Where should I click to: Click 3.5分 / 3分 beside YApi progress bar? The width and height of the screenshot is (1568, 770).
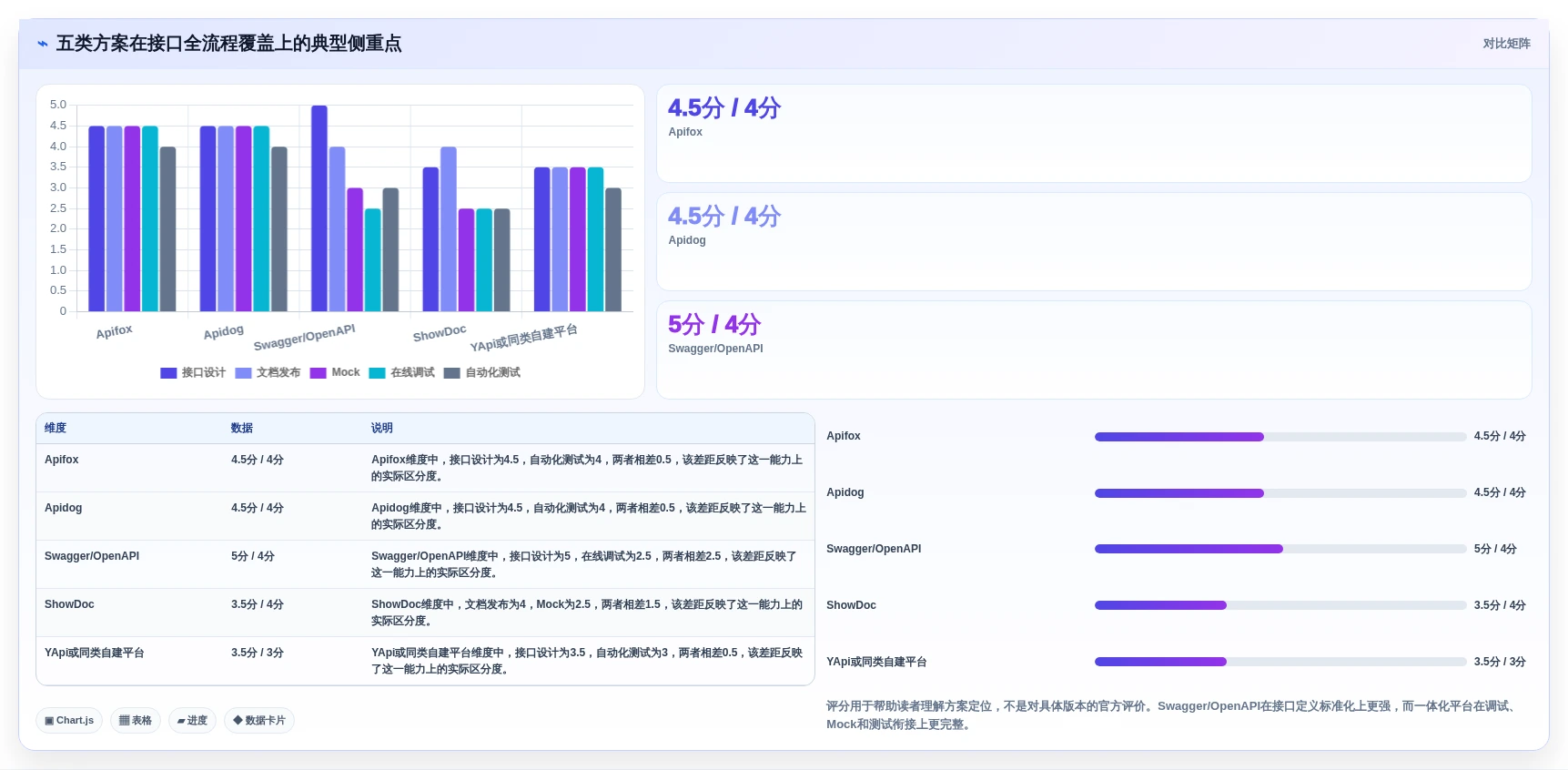coord(1500,663)
